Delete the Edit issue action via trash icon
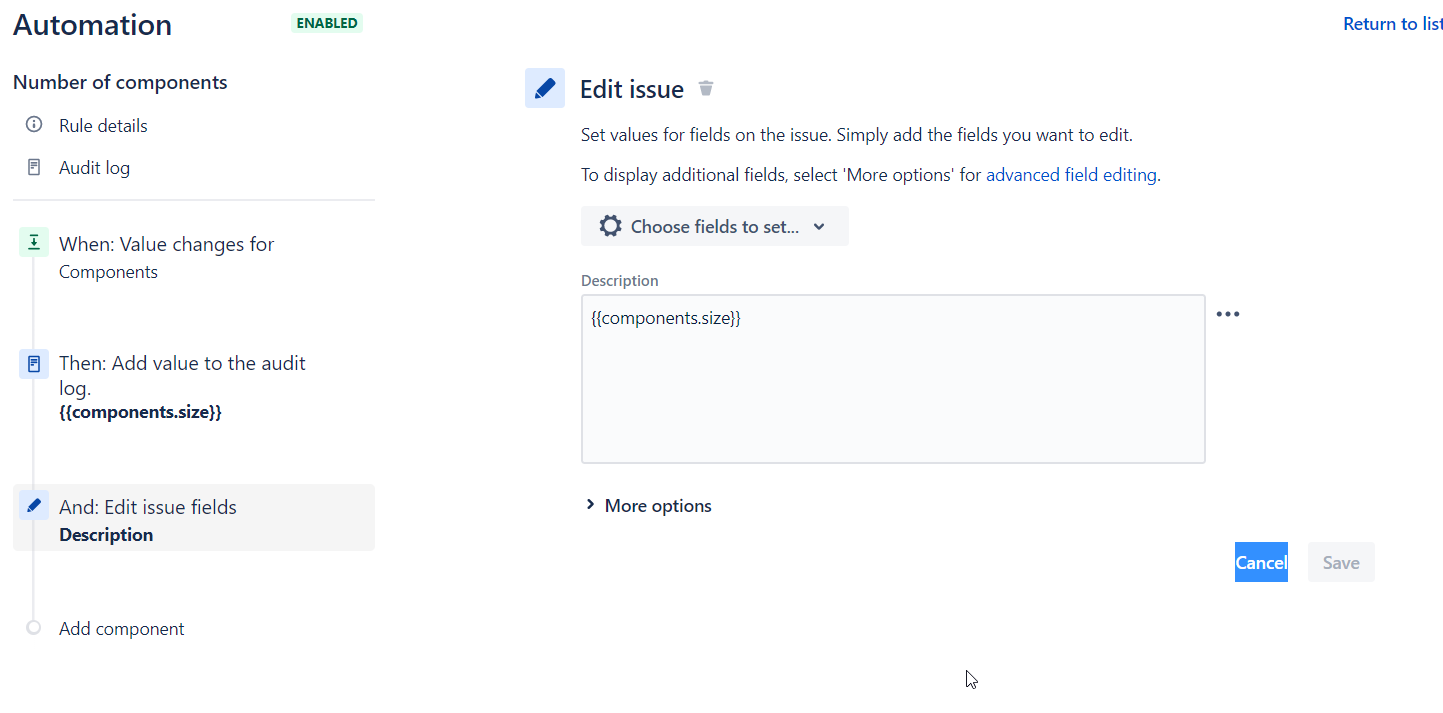 (x=705, y=88)
